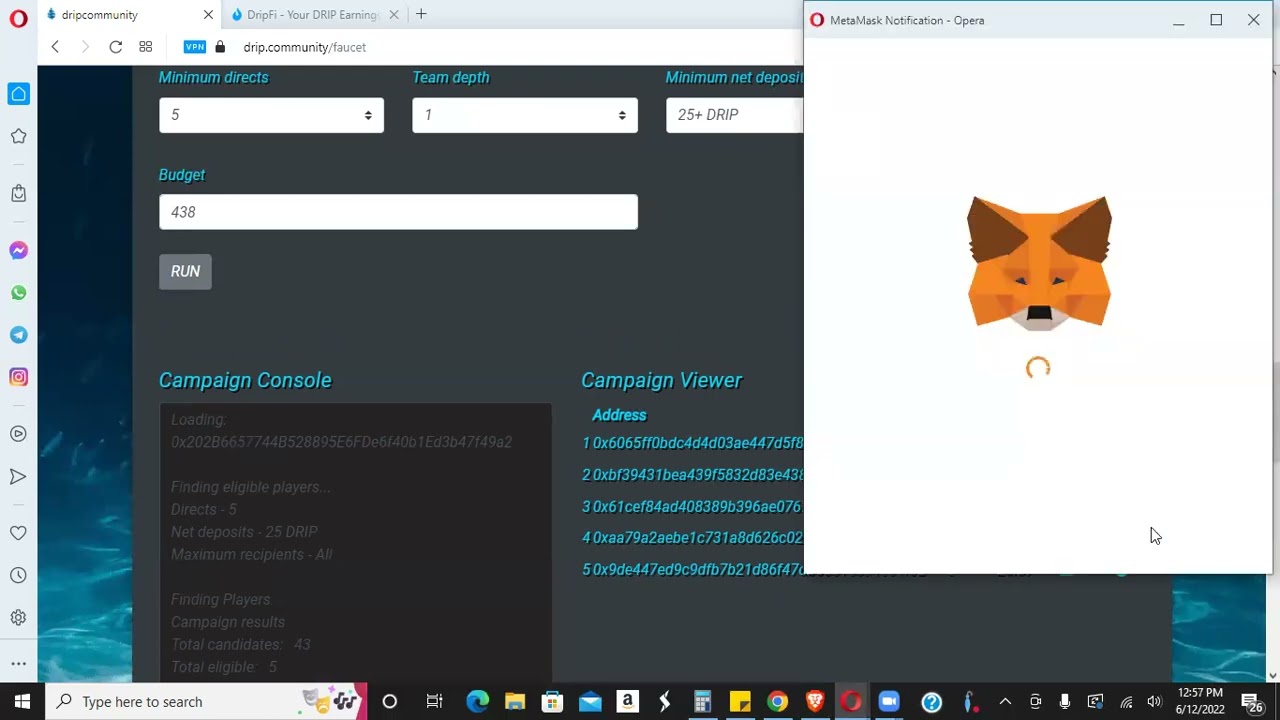
Task: Open the Player icon in sidebar
Action: (18, 434)
